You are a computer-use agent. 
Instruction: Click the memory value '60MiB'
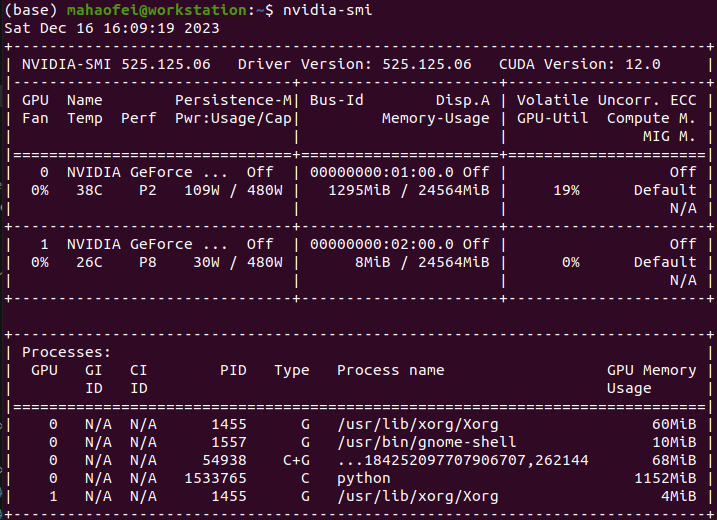click(x=674, y=424)
